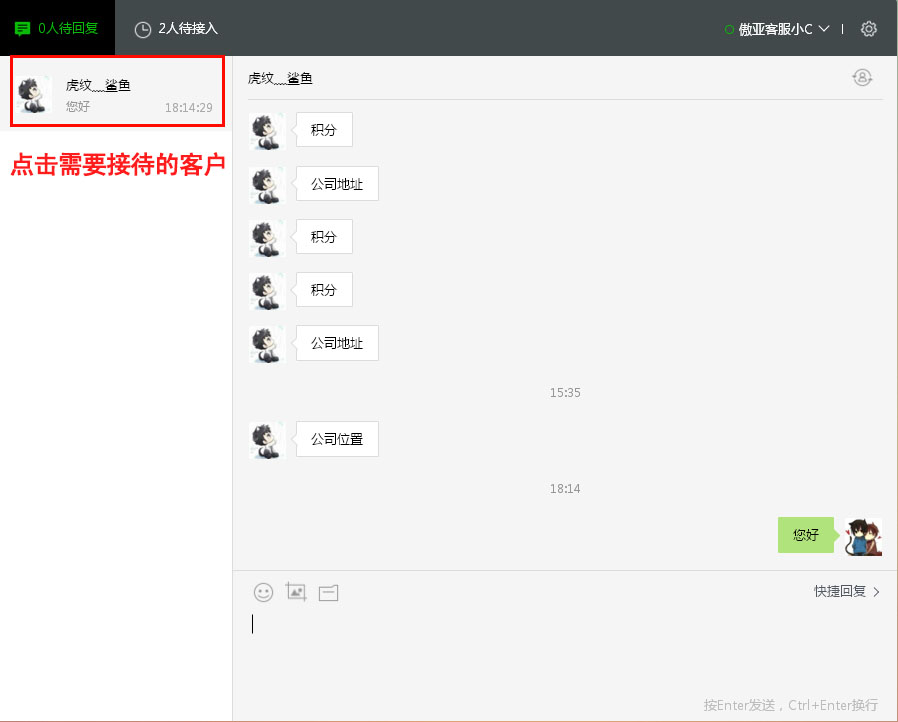Click the agent avatar beside 您好 reply

pos(863,536)
